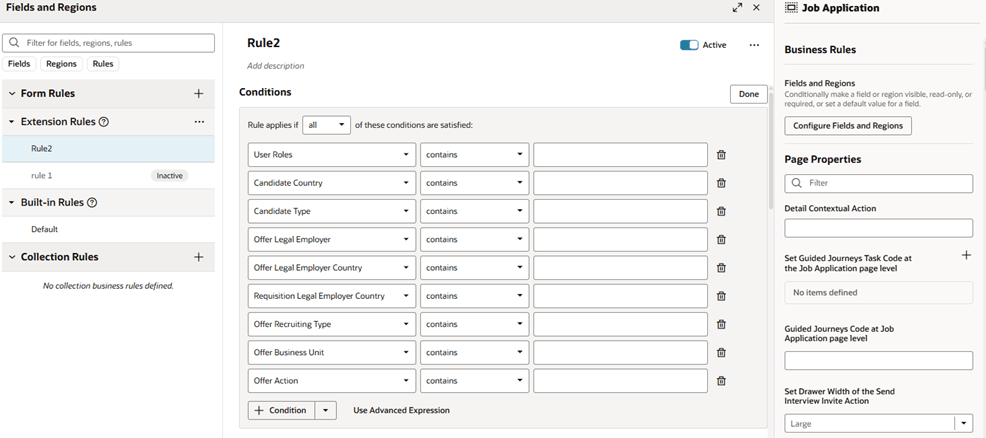Screen dimensions: 986x438
Task: Click Use Advanced Expression link
Action: [x=401, y=410]
